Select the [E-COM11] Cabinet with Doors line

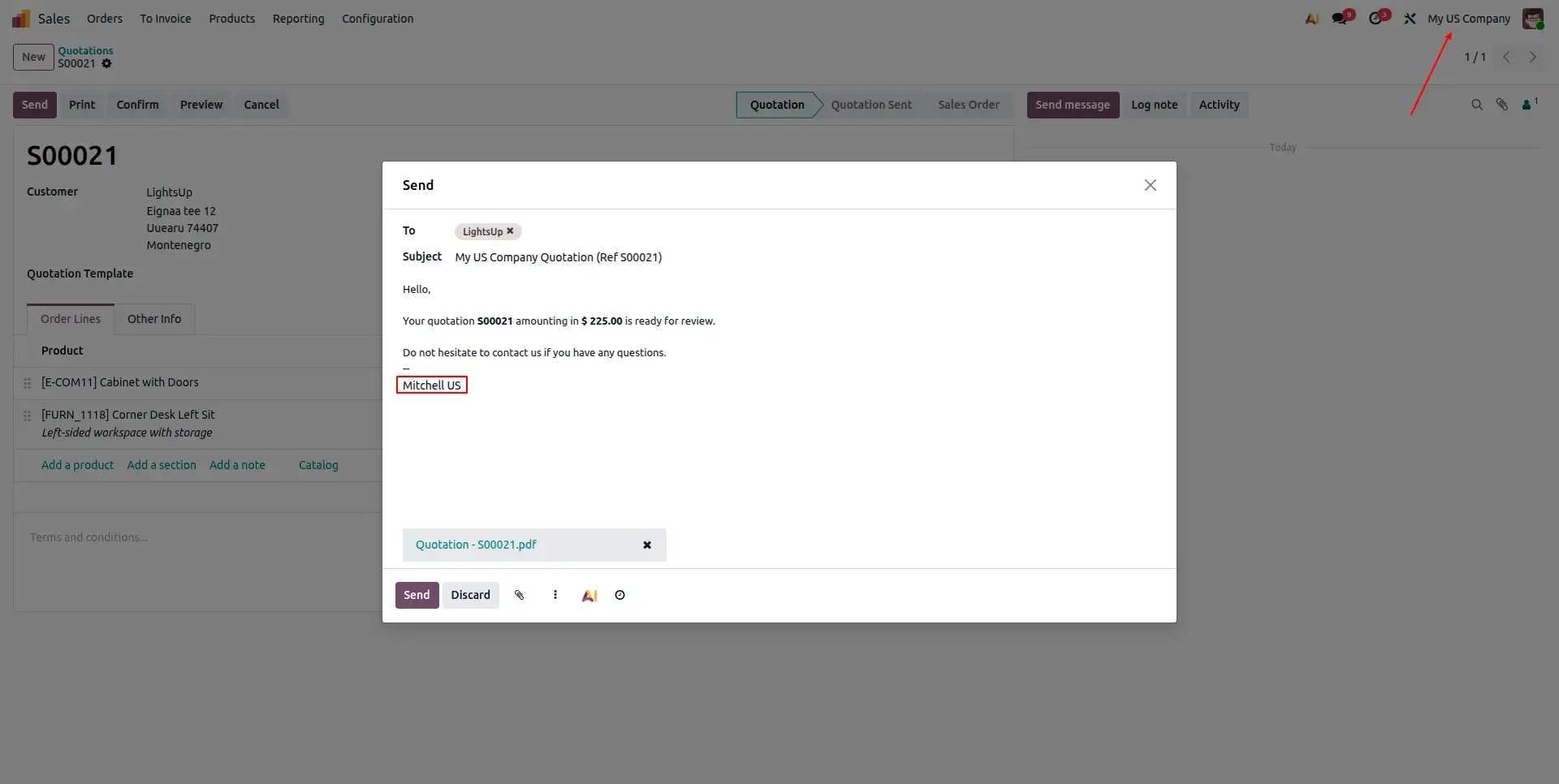point(120,382)
